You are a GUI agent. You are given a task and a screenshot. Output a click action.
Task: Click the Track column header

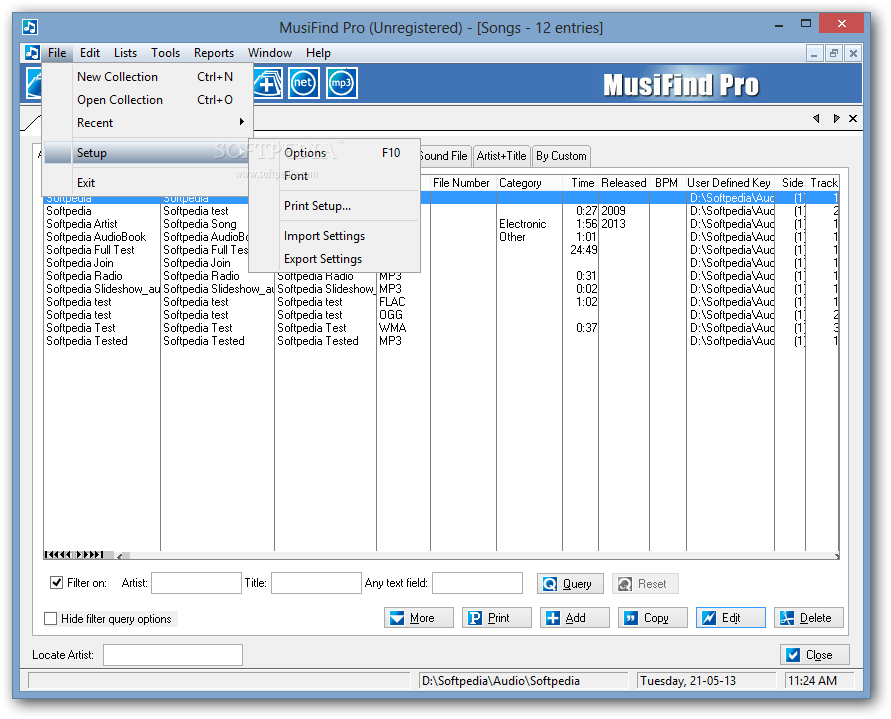pyautogui.click(x=823, y=183)
